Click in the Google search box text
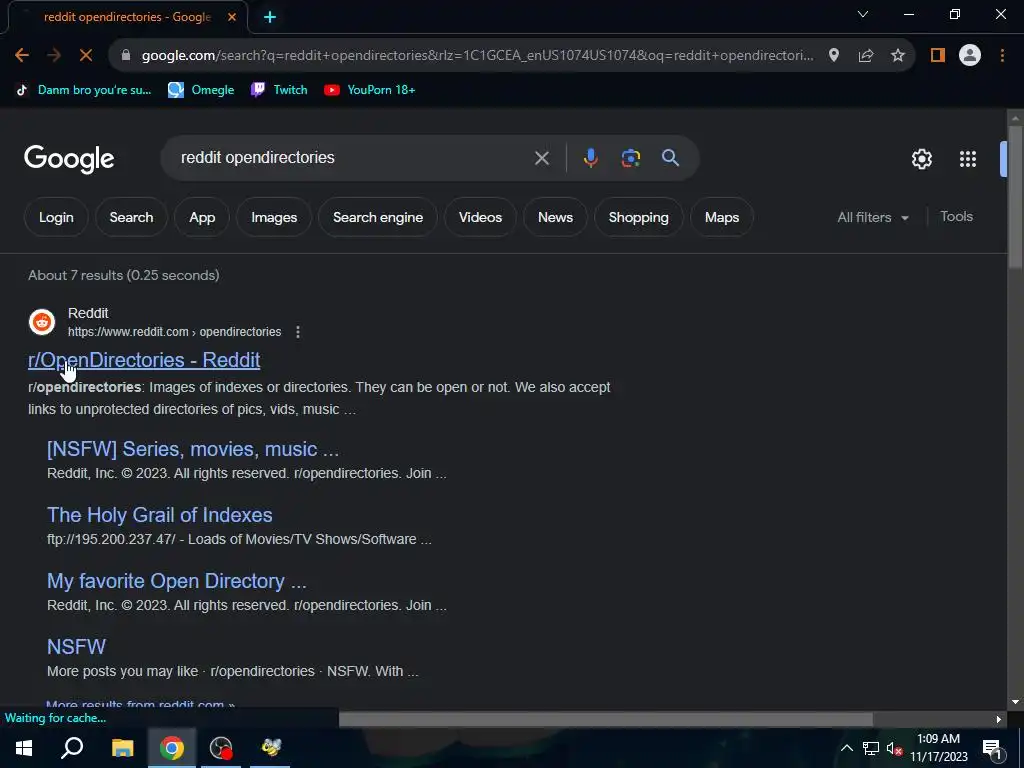This screenshot has width=1024, height=768. click(257, 158)
